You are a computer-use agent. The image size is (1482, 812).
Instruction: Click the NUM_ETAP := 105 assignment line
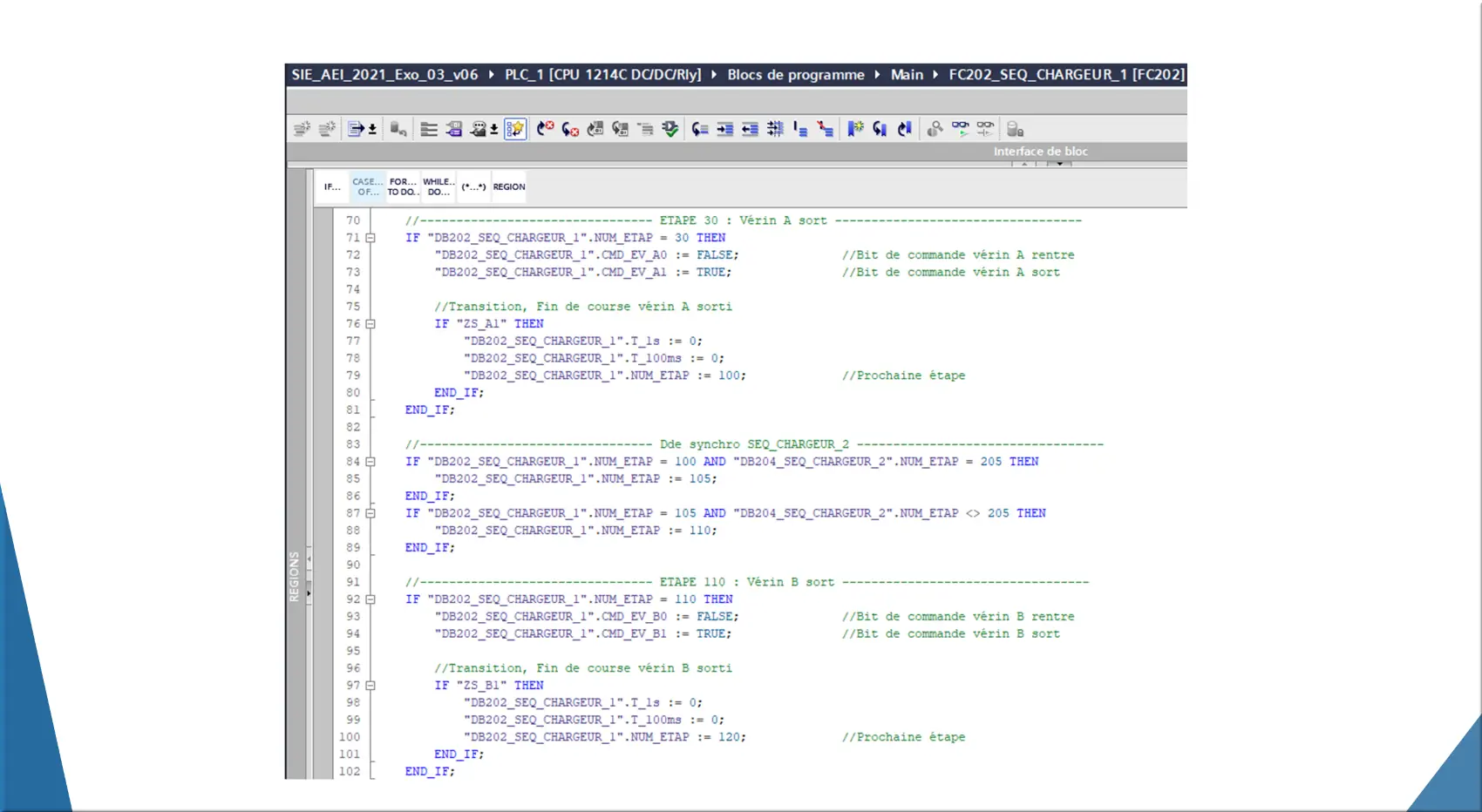pyautogui.click(x=574, y=479)
